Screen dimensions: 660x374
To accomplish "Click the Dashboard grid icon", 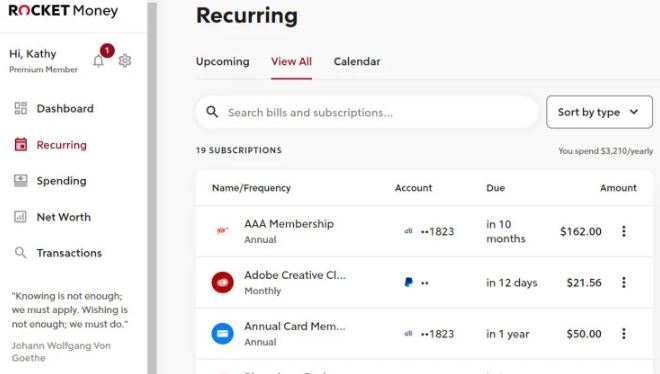I will [21, 108].
